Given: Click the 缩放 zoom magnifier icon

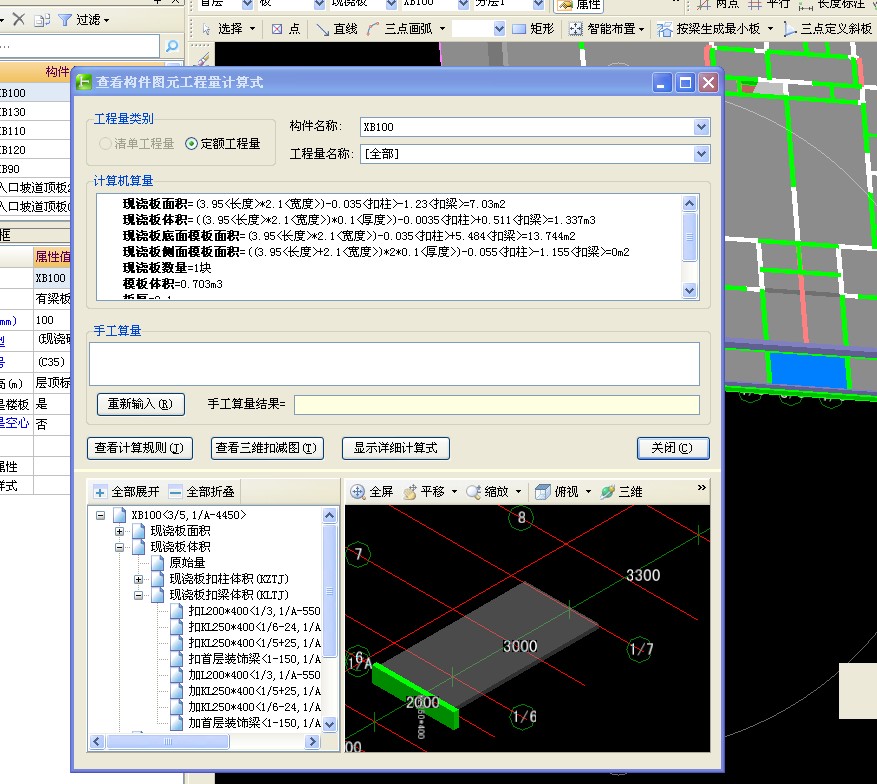Looking at the screenshot, I should [x=474, y=492].
